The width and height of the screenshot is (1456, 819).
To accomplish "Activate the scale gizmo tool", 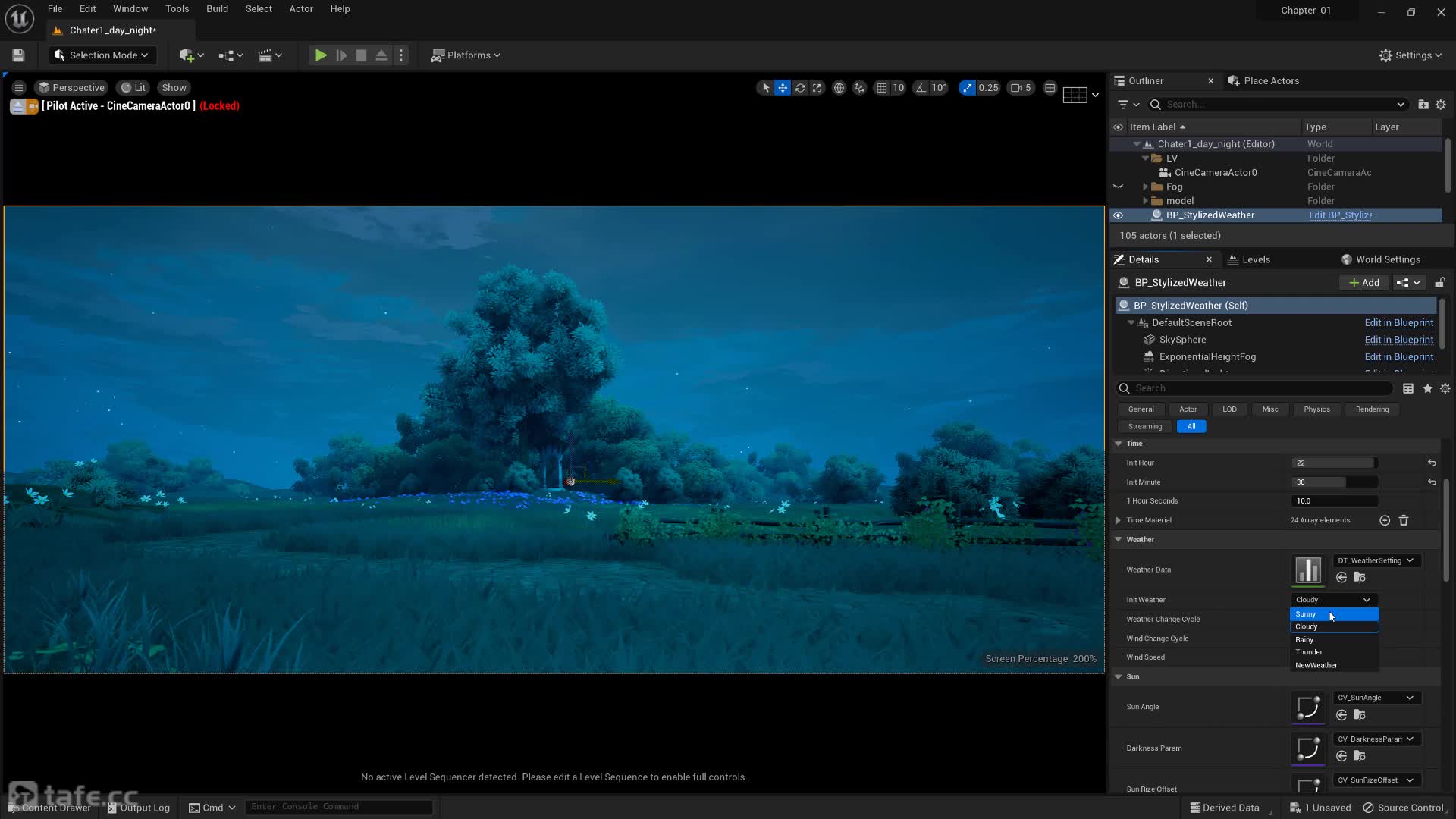I will pos(817,88).
